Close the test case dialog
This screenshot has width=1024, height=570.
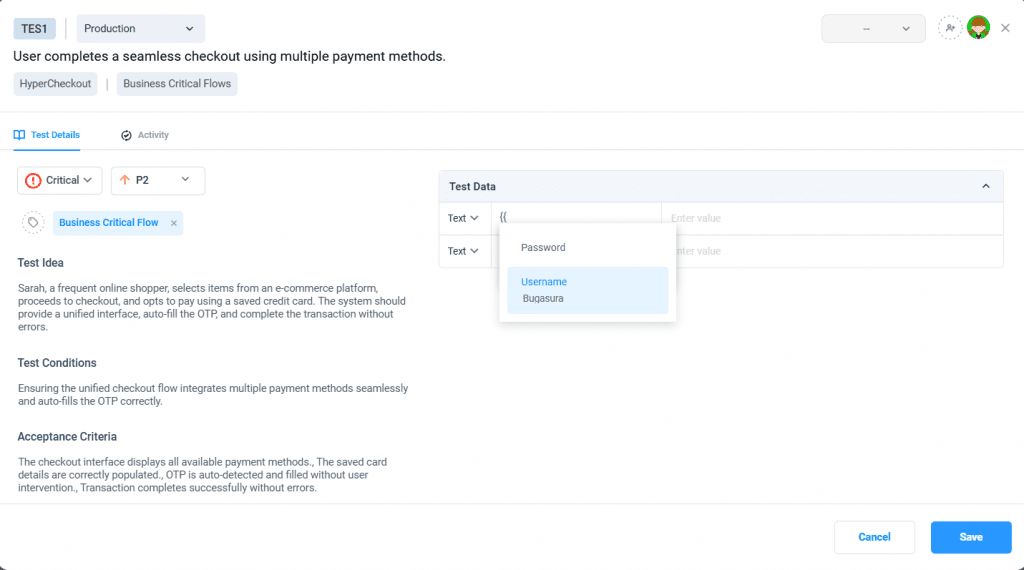pyautogui.click(x=1005, y=29)
